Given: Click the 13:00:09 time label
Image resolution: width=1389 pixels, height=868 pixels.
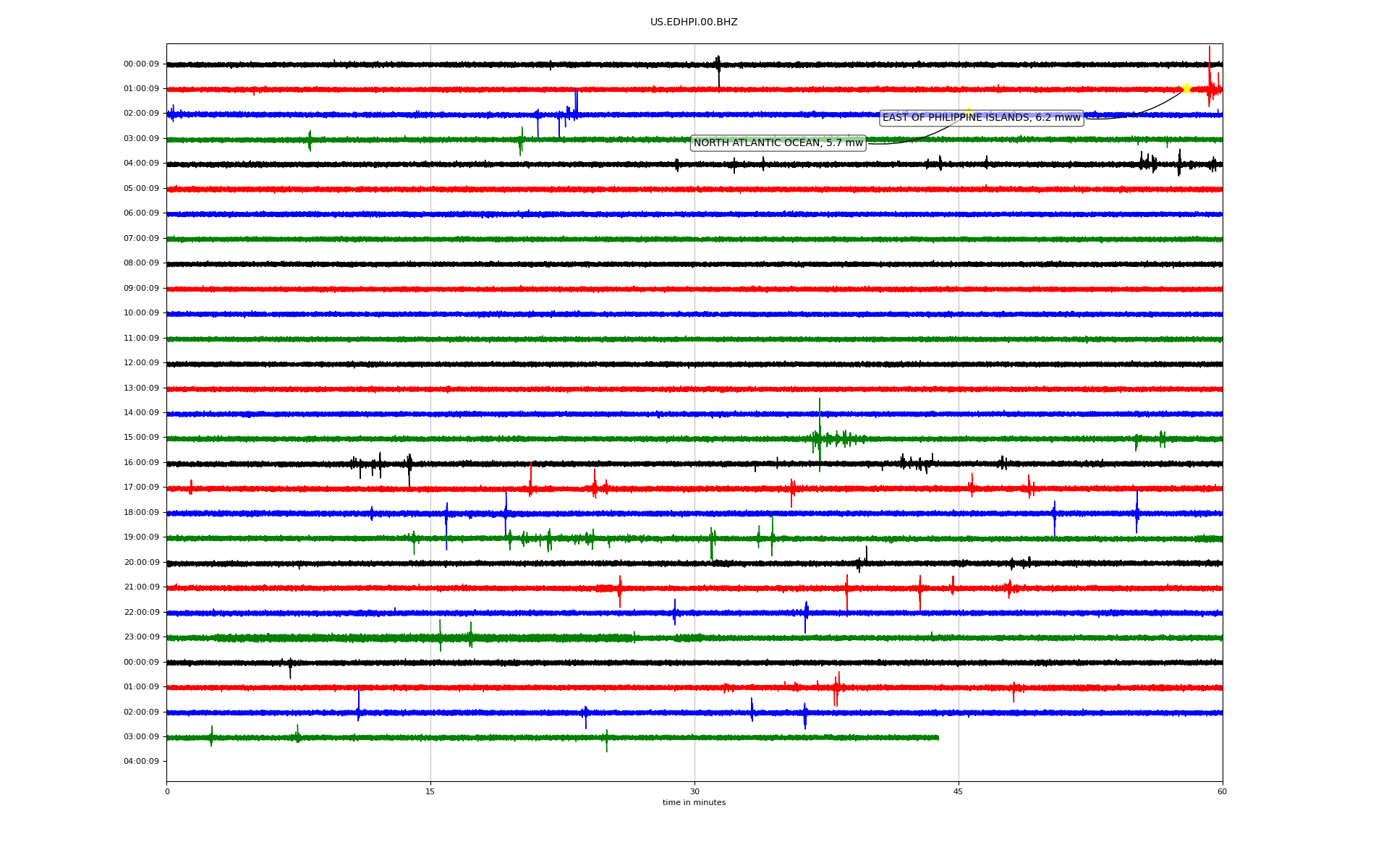Looking at the screenshot, I should (x=141, y=388).
